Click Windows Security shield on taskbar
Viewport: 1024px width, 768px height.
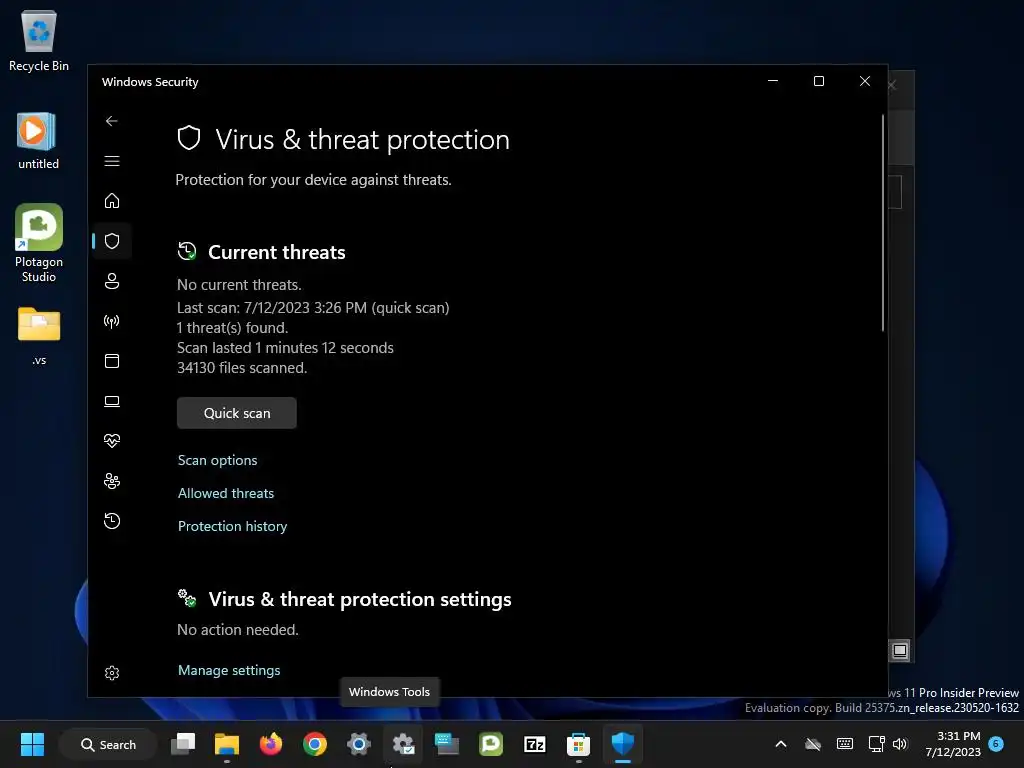click(x=622, y=744)
